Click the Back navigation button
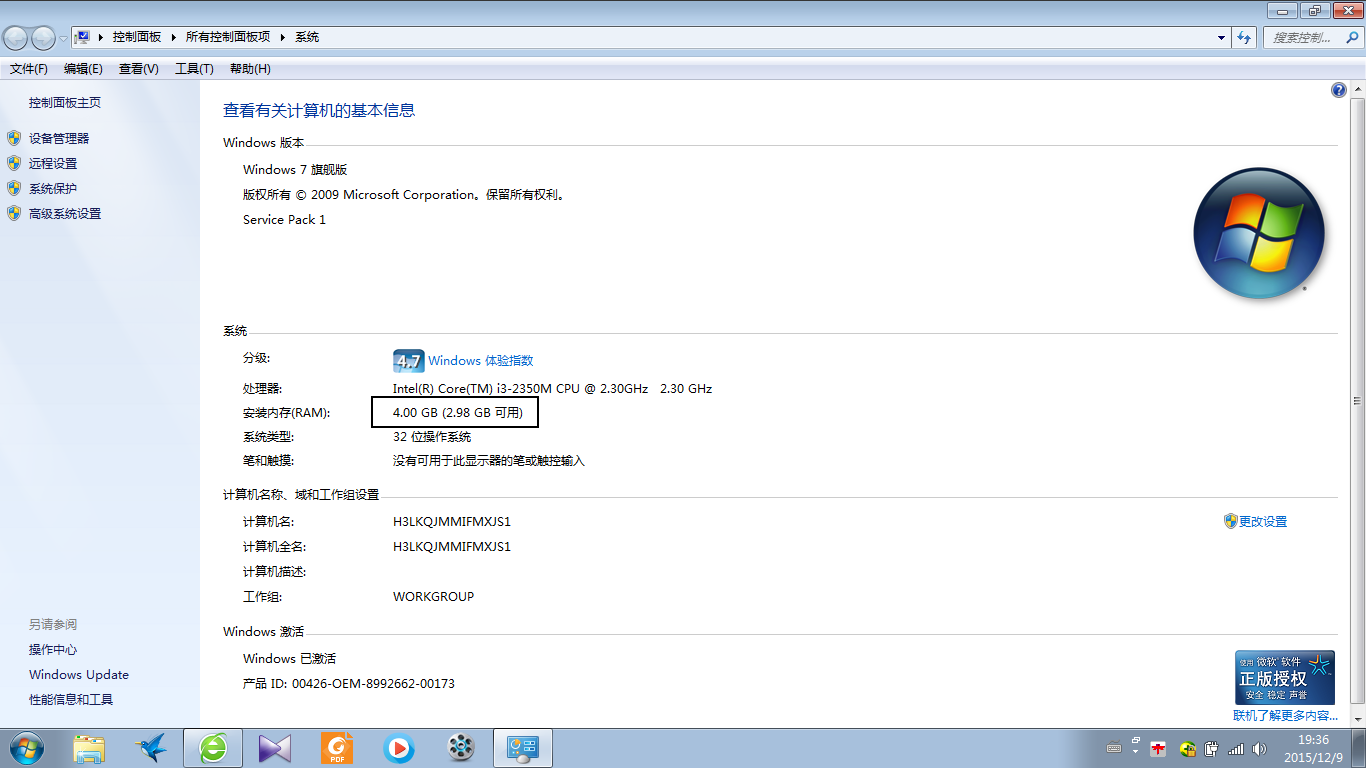This screenshot has height=768, width=1366. [x=16, y=38]
